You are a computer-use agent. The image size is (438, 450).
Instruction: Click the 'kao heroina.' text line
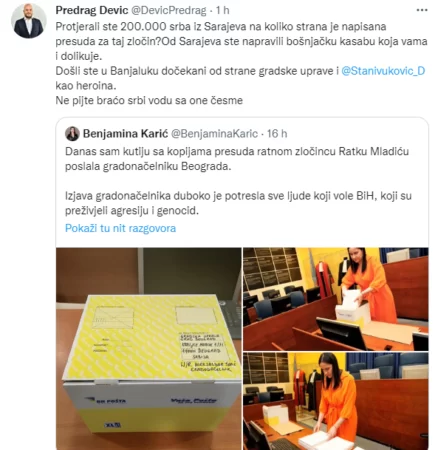click(x=86, y=86)
